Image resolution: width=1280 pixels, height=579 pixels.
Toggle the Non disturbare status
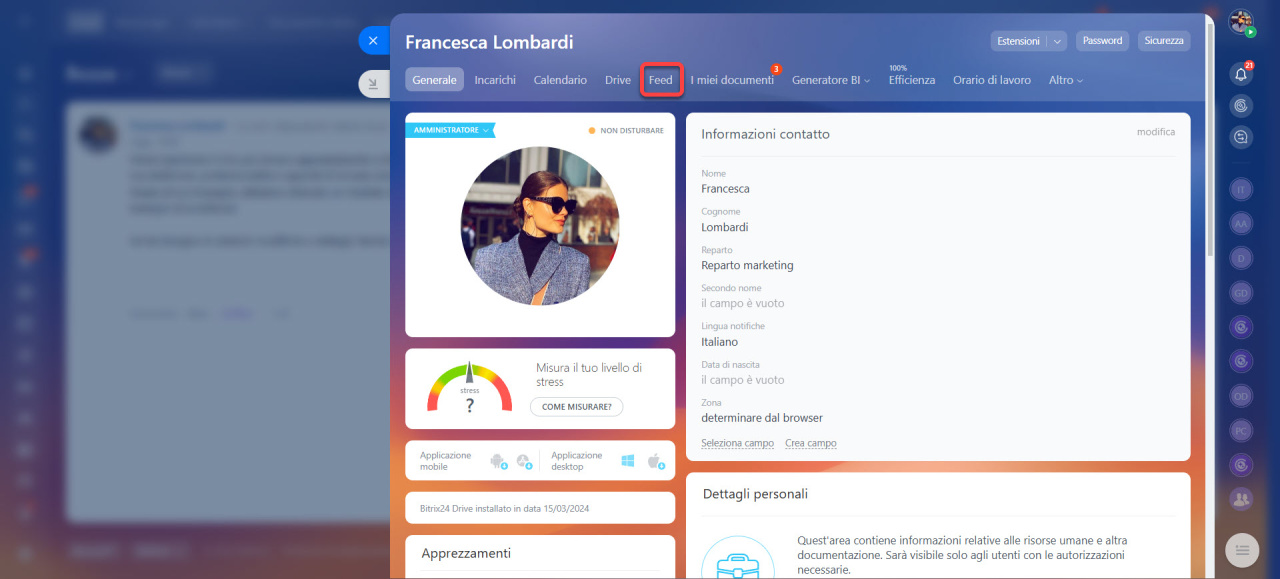(626, 130)
